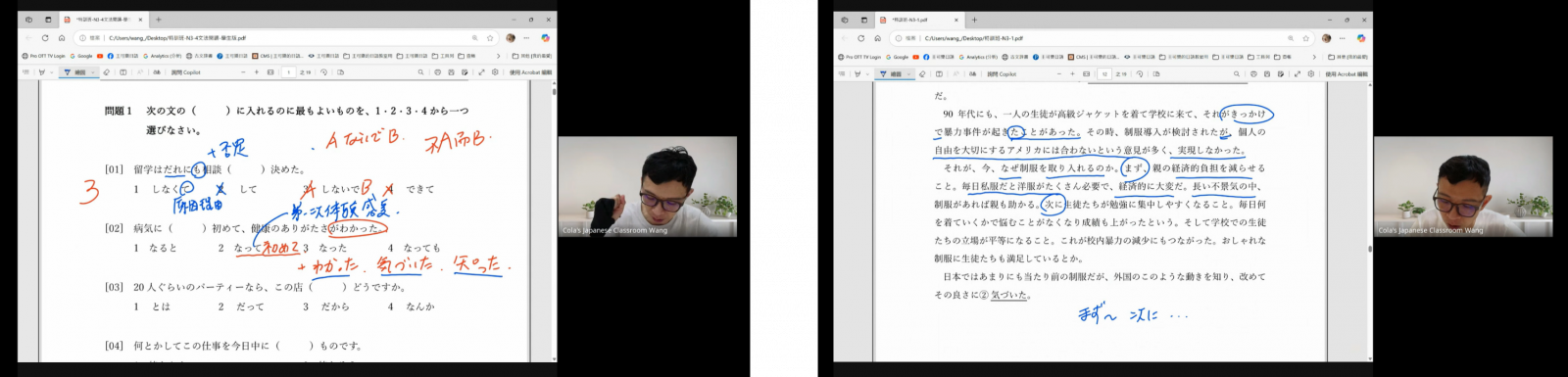1568x377 pixels.
Task: Click Edit with Acrobat in the N3-1.pdf toolbar
Action: [x=1347, y=73]
